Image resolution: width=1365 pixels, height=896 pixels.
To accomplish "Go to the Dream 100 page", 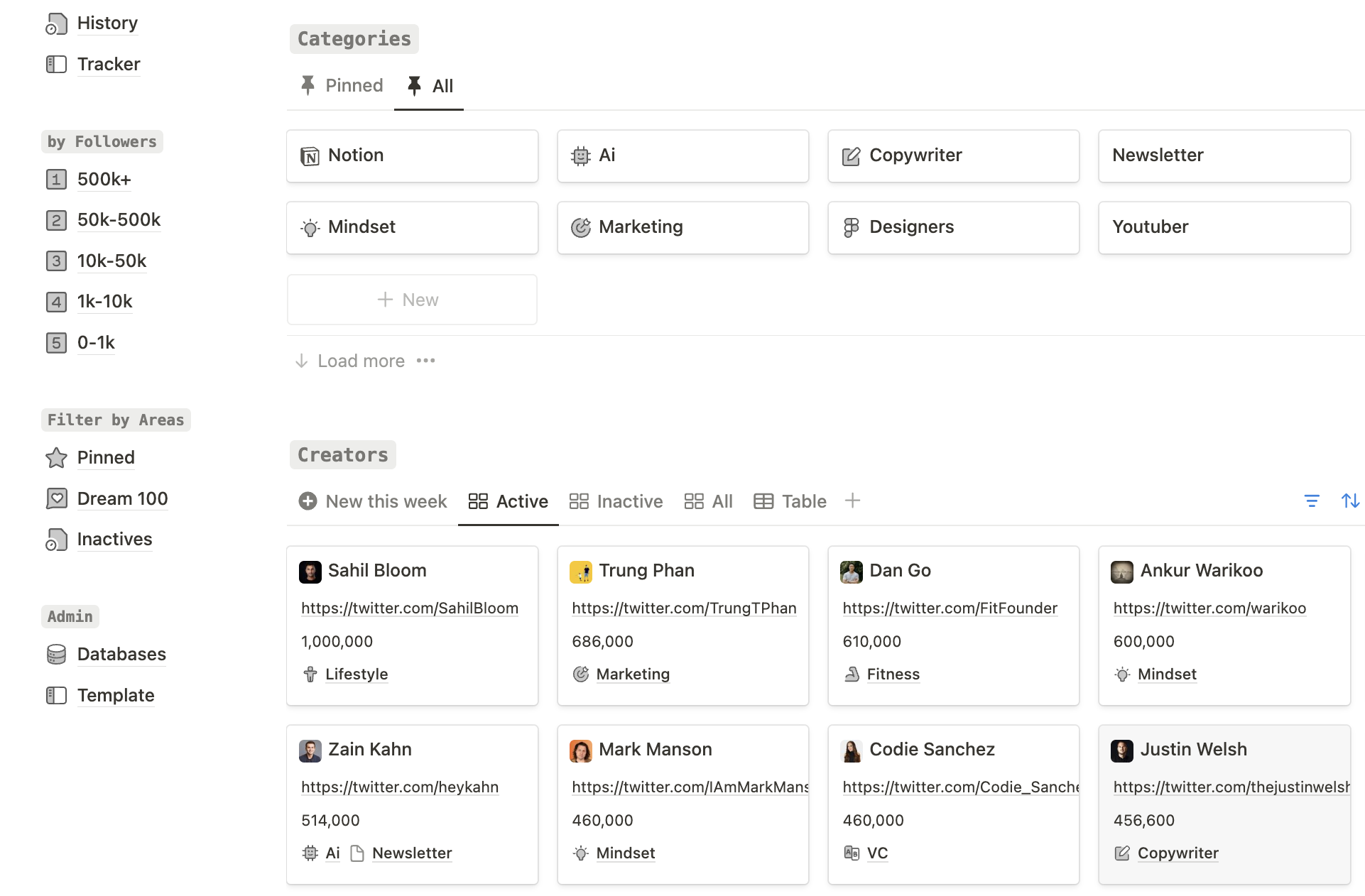I will point(122,498).
